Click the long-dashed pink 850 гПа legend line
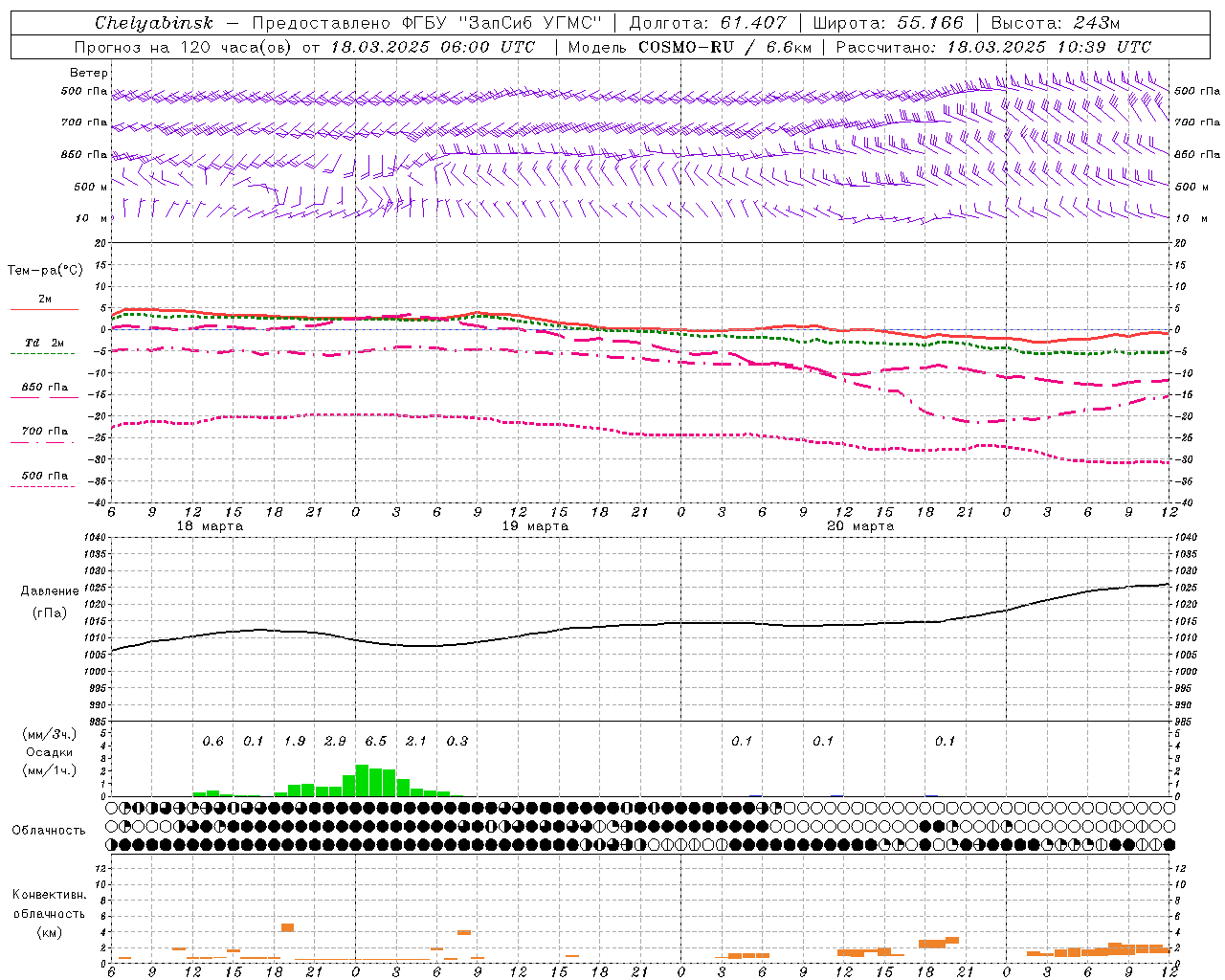Viewport: 1225px width, 980px height. pyautogui.click(x=44, y=397)
